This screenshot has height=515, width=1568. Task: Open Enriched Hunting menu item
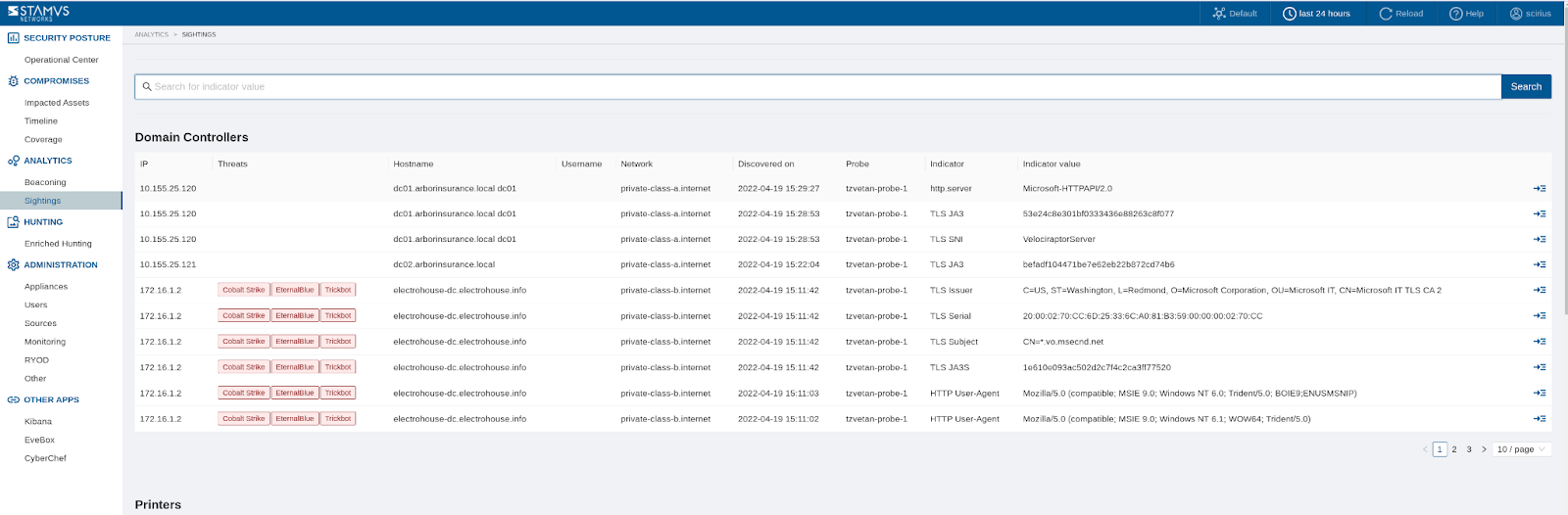click(58, 244)
